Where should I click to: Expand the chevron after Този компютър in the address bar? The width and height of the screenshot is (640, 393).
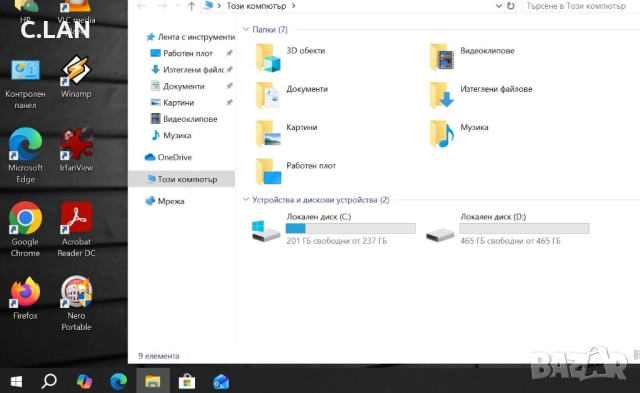coord(293,6)
